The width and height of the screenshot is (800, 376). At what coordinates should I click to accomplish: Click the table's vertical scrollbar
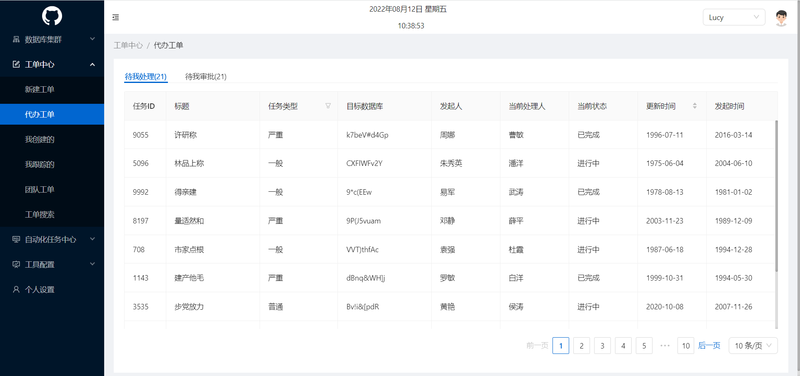777,196
